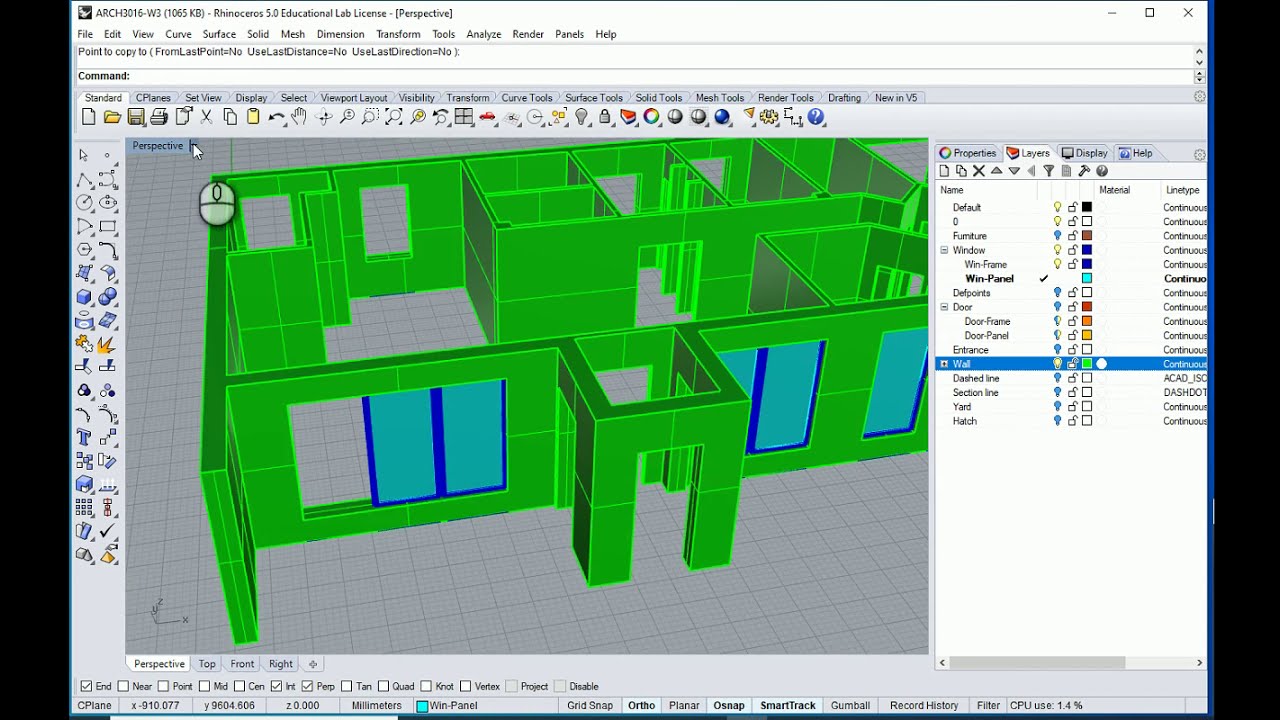Click the Cut scissors icon
The height and width of the screenshot is (720, 1280).
(206, 117)
